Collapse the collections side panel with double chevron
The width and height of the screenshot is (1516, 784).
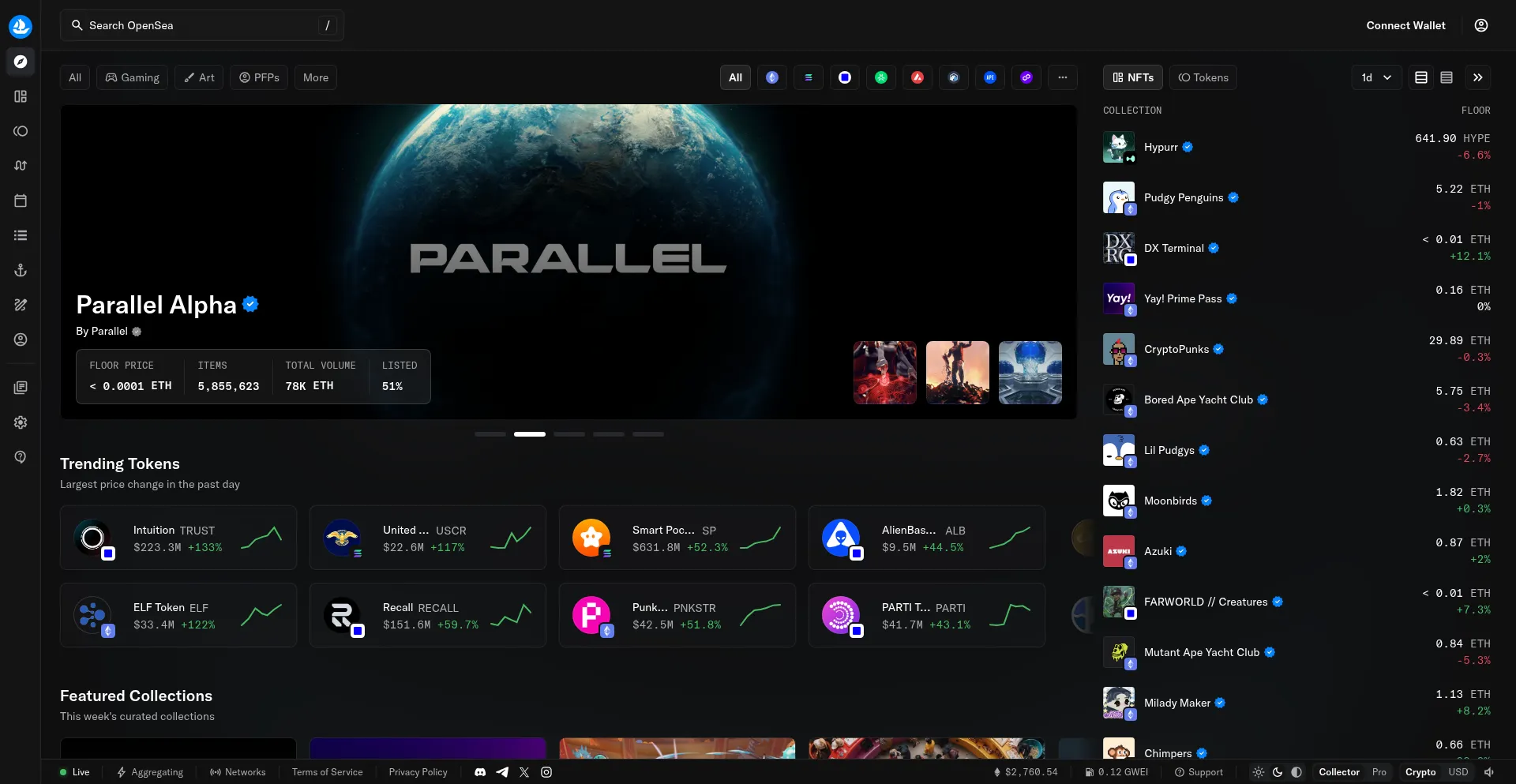1478,77
